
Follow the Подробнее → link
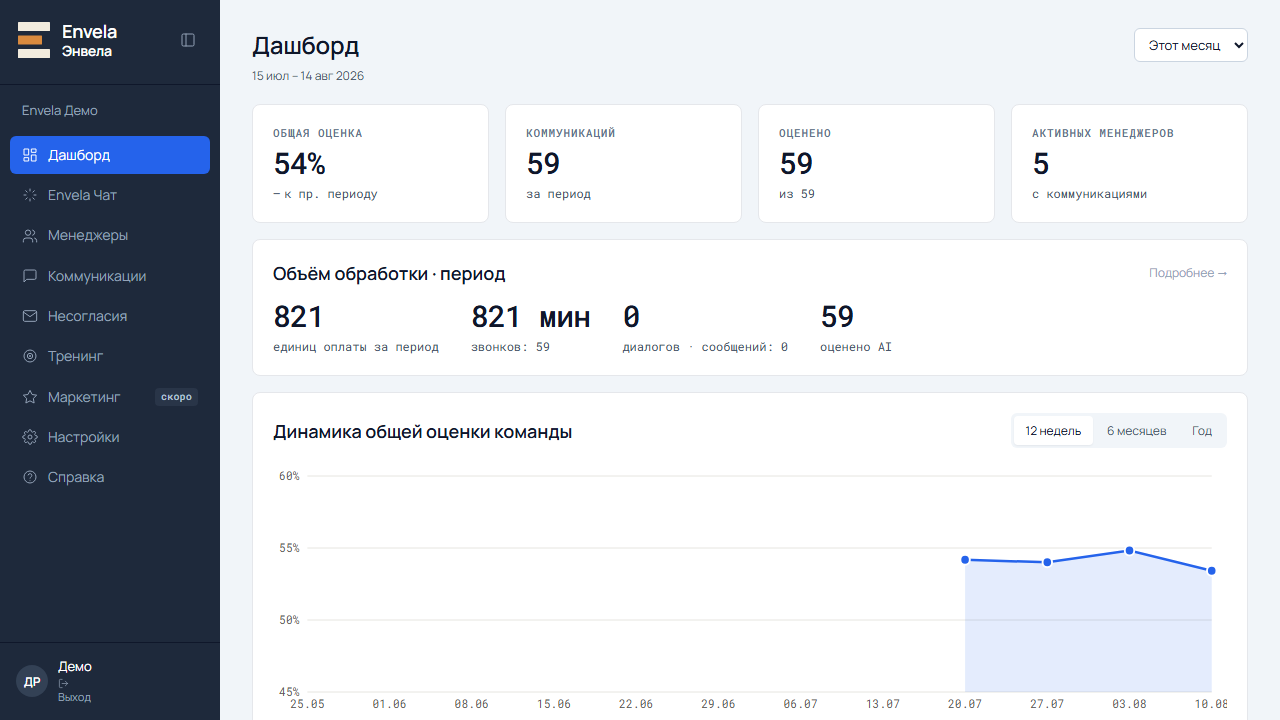click(x=1188, y=273)
